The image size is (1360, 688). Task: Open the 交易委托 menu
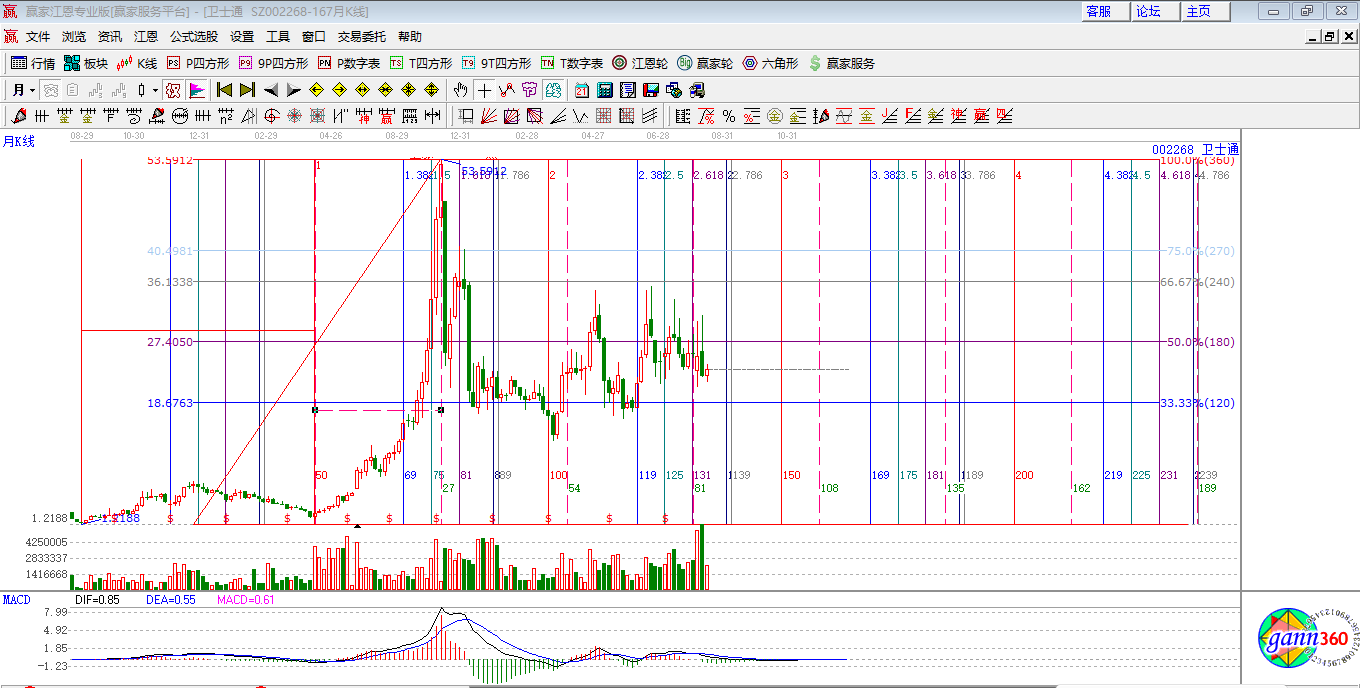click(361, 37)
